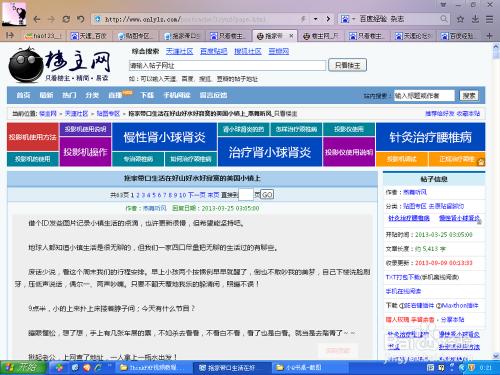Viewport: 500px width, 375px height.
Task: Switch to the hao123 tab
Action: click(x=43, y=36)
